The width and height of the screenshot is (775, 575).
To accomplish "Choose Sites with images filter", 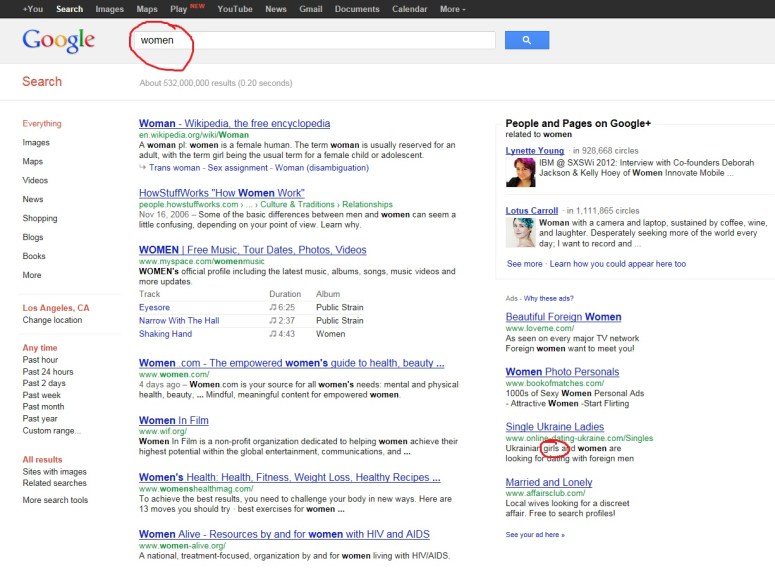I will click(x=54, y=472).
